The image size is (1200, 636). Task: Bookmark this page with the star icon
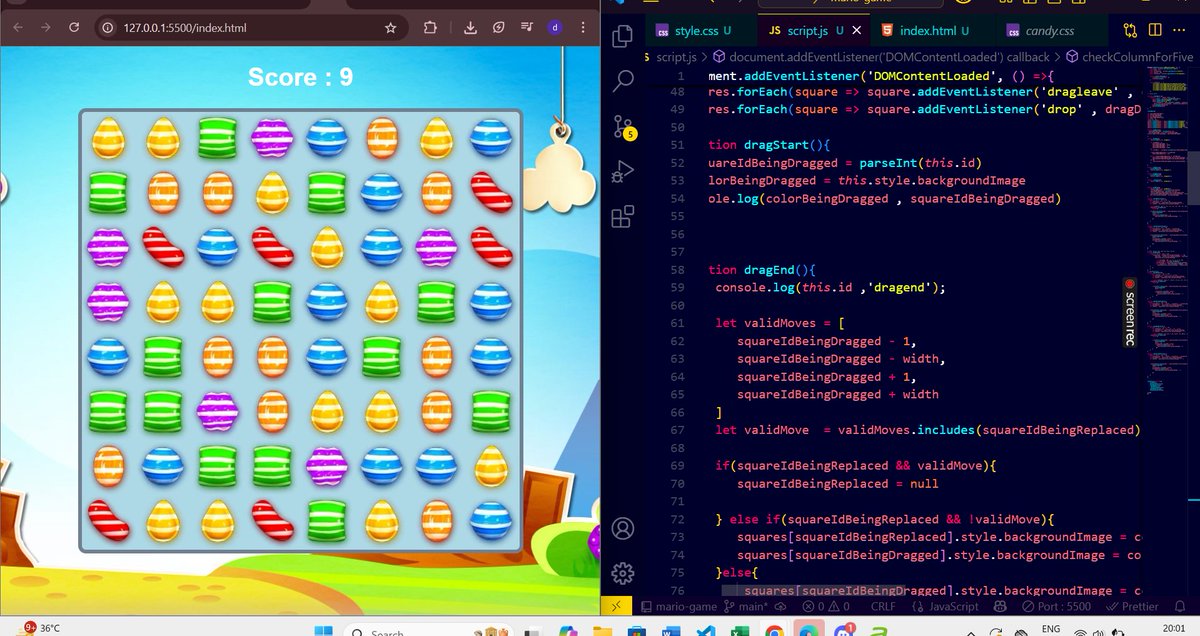(390, 28)
